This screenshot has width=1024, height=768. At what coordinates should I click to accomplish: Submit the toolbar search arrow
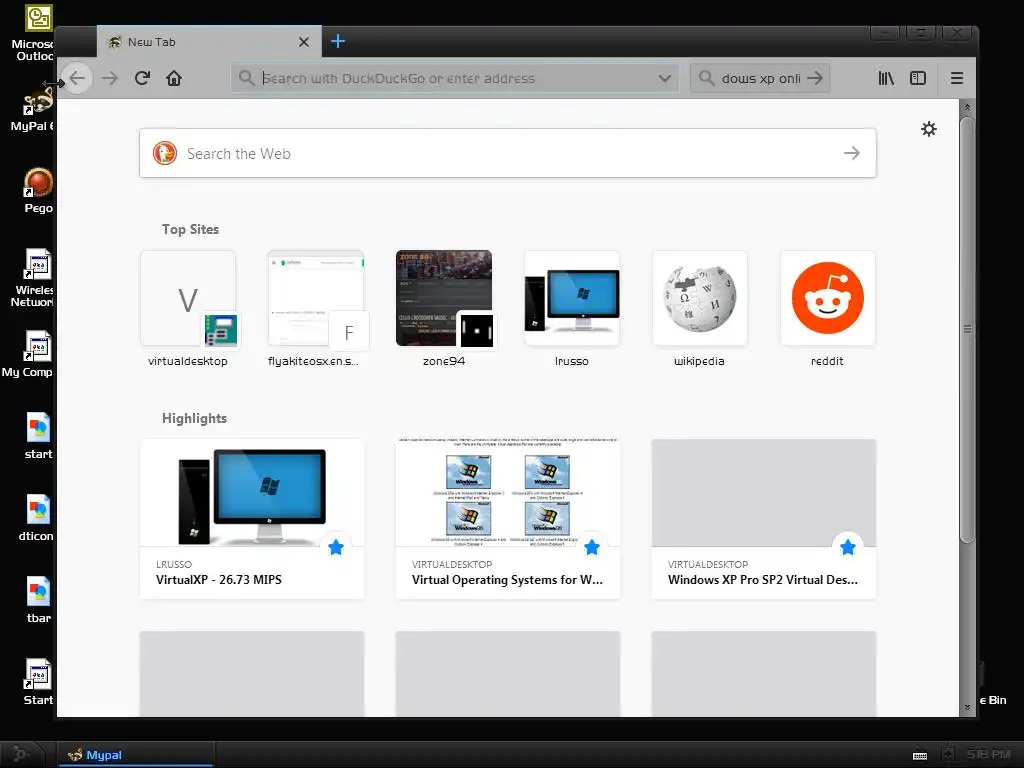815,78
